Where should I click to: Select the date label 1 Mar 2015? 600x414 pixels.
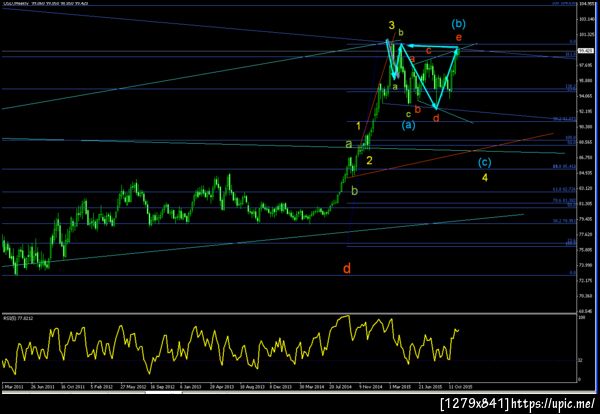(400, 387)
